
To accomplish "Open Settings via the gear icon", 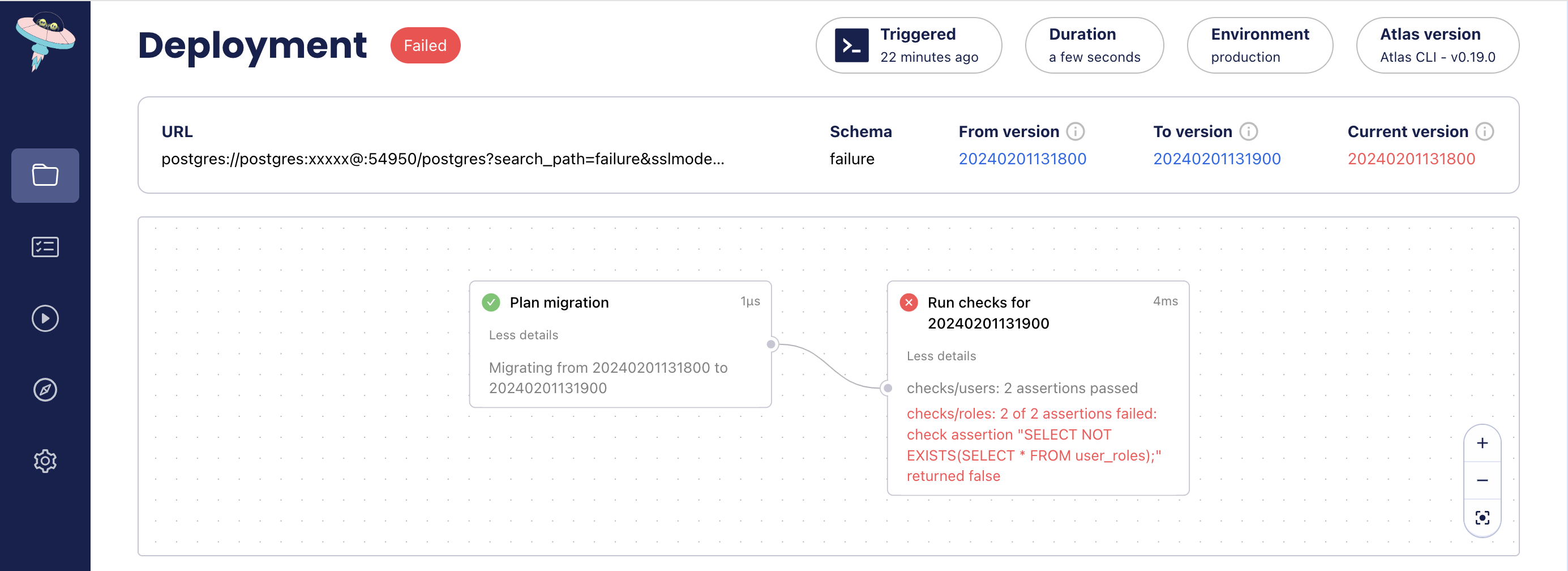I will pos(45,461).
